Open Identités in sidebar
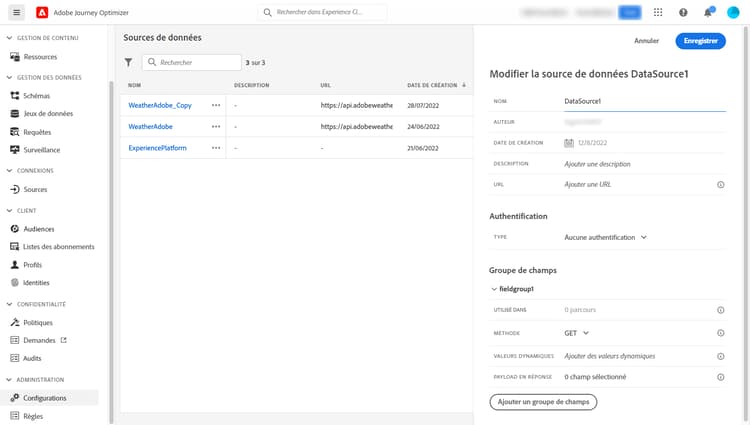Screen dimensions: 750x425 click(x=36, y=283)
